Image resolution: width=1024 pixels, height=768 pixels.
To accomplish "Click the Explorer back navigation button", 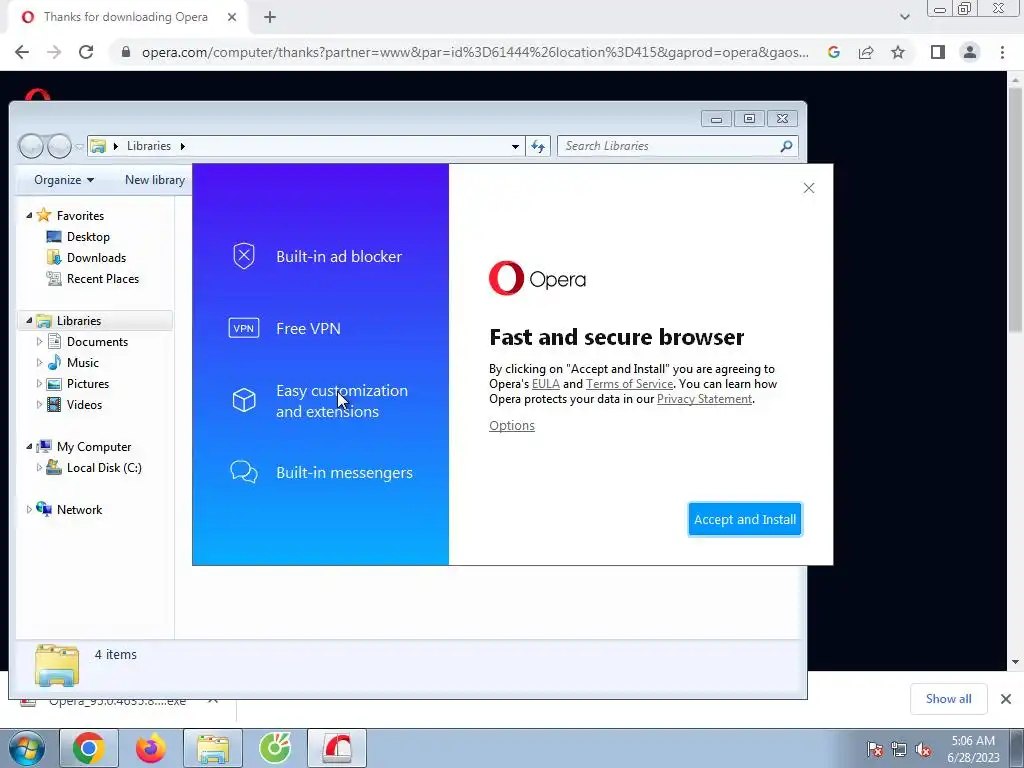I will point(31,146).
